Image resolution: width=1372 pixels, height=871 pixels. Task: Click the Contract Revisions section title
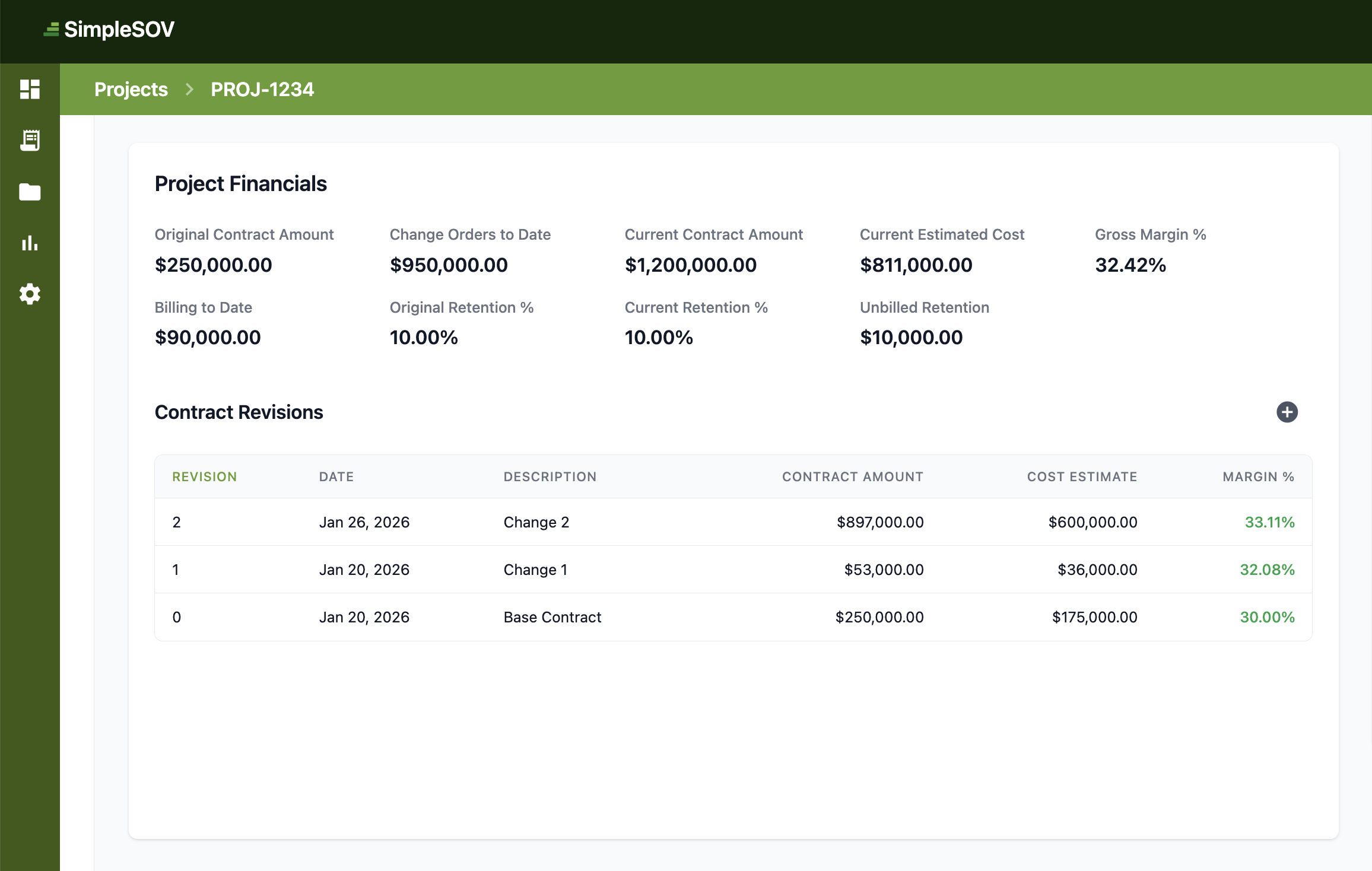(239, 412)
